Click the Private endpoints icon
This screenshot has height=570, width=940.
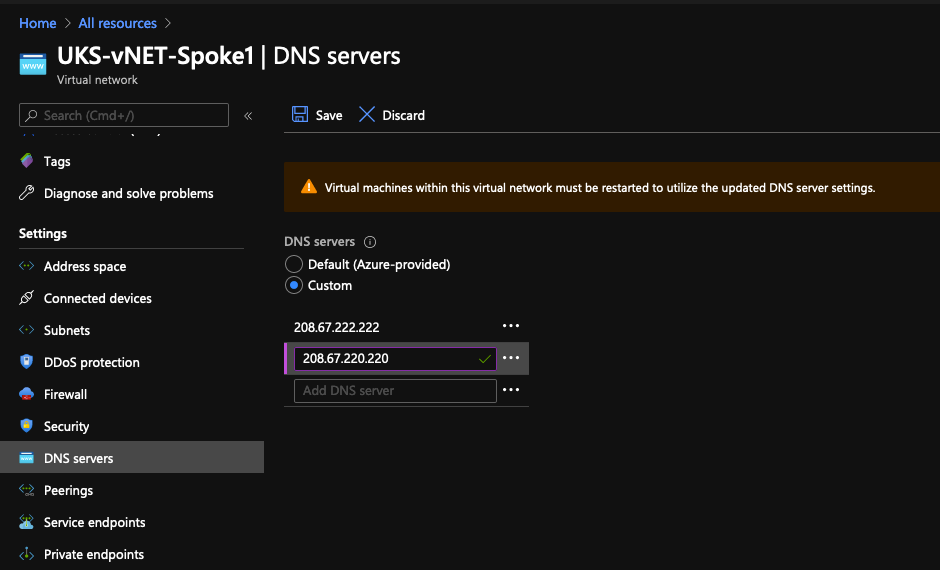[x=26, y=554]
